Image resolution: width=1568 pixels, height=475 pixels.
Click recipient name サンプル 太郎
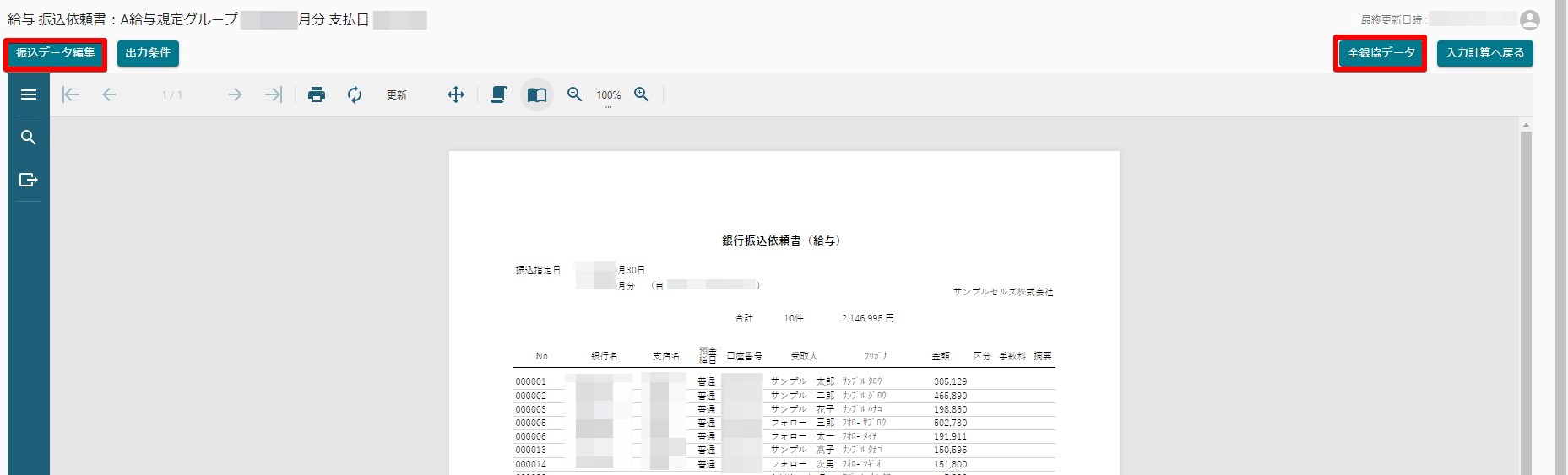pos(802,381)
